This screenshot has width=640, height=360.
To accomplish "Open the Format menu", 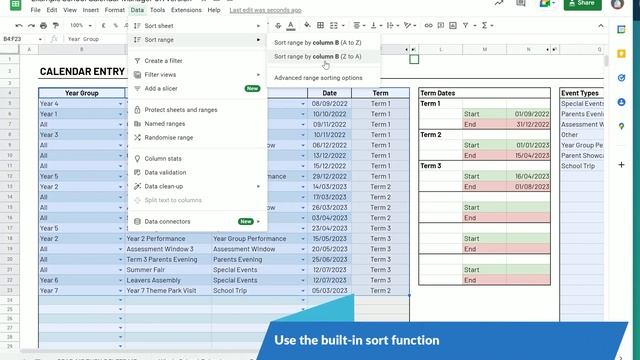I will (x=115, y=10).
